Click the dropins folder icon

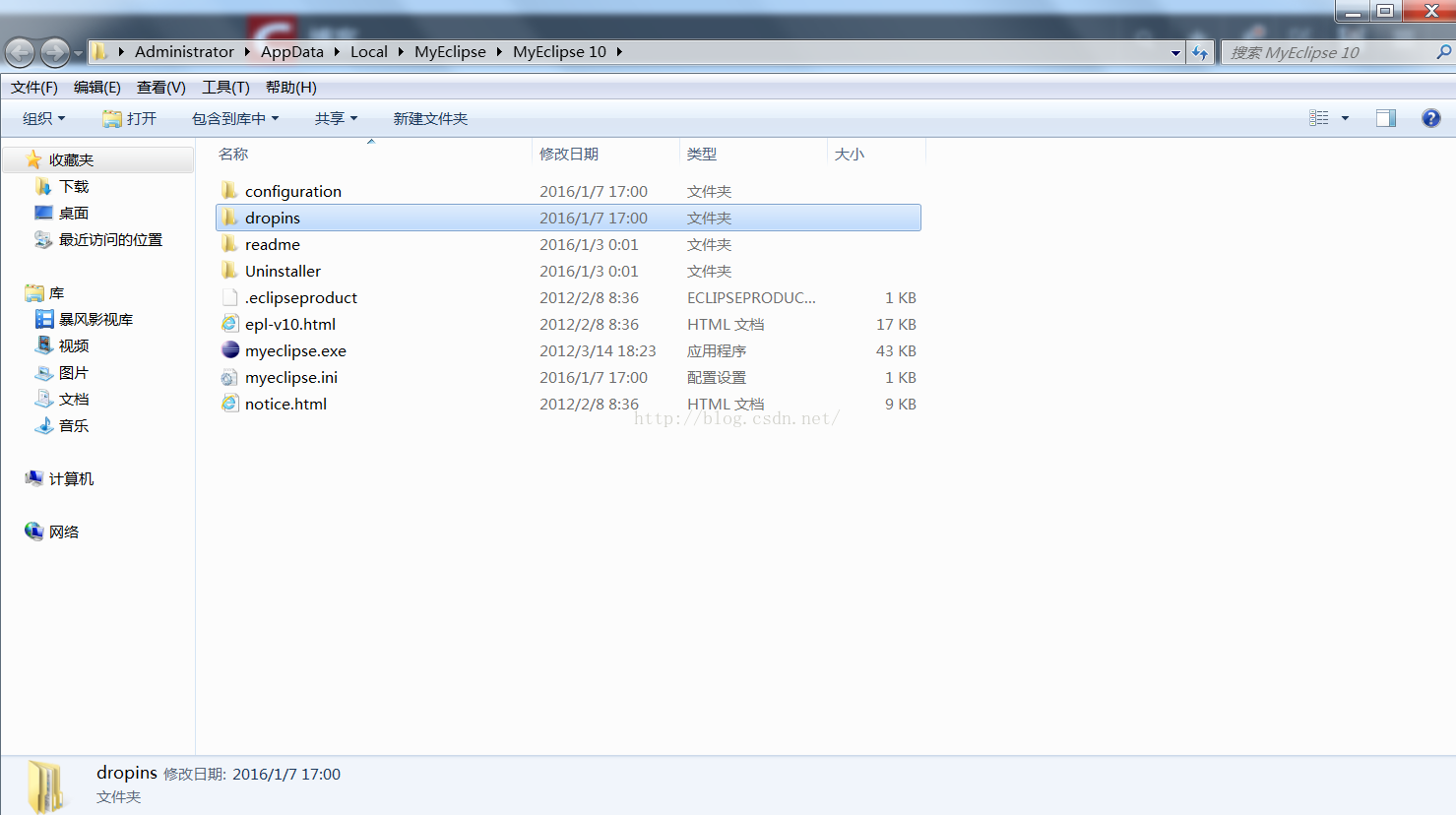pos(229,218)
